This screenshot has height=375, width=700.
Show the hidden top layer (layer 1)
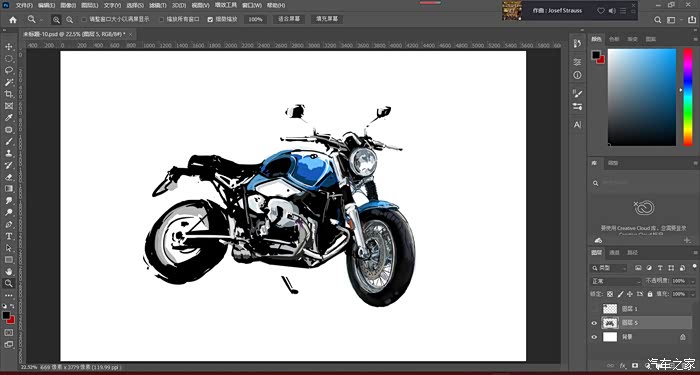click(594, 308)
